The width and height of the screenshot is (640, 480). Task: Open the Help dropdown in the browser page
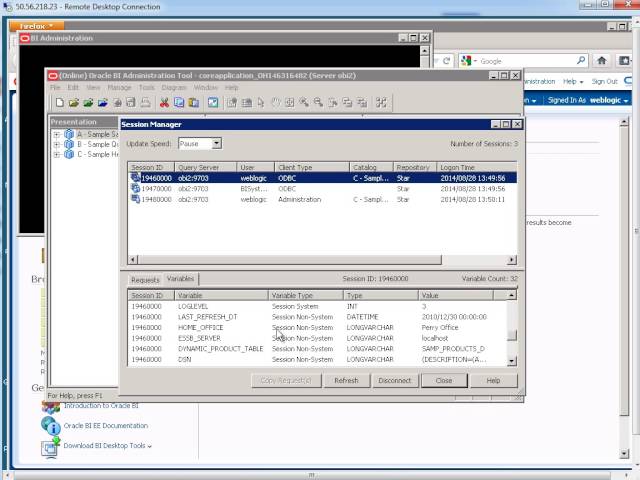click(x=573, y=82)
